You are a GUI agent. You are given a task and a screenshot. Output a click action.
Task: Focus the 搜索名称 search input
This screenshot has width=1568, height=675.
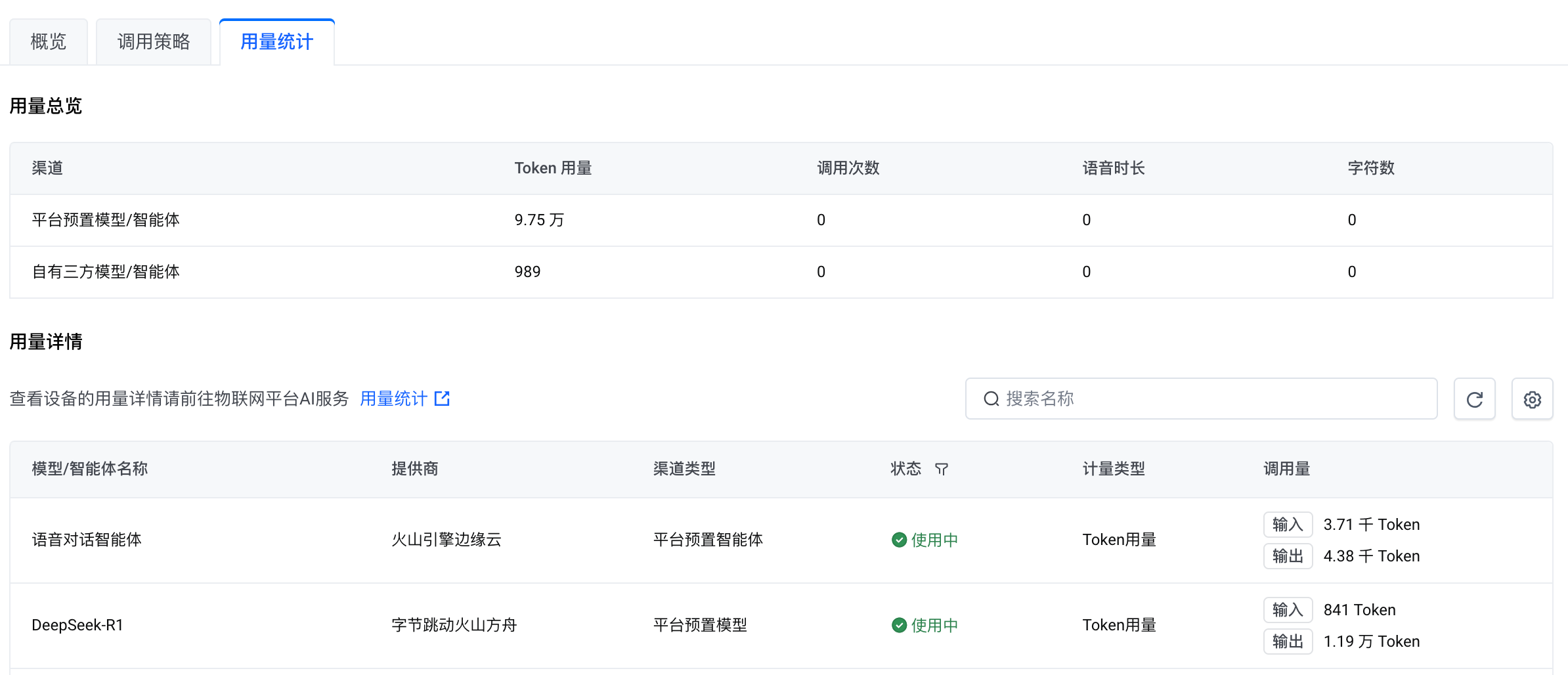click(1215, 399)
